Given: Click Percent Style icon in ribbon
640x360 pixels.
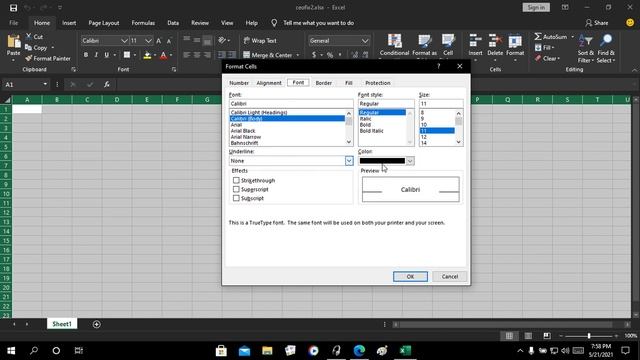Looking at the screenshot, I should click(x=330, y=55).
